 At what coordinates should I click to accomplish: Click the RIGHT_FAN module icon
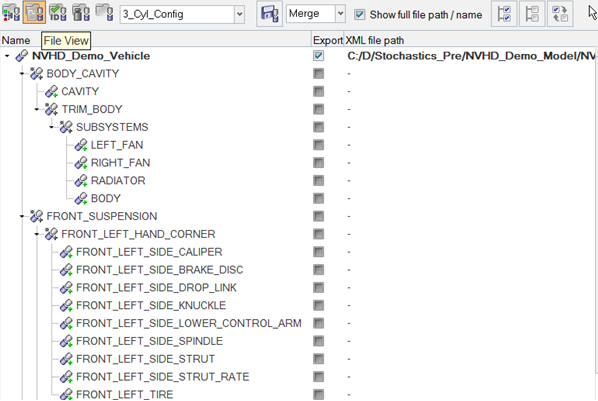click(x=81, y=163)
